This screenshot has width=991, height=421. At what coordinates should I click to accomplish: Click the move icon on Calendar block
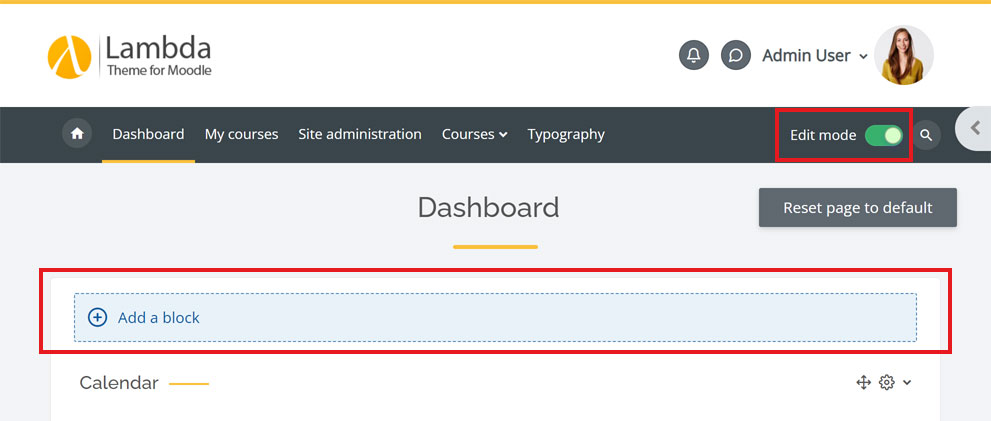coord(863,382)
